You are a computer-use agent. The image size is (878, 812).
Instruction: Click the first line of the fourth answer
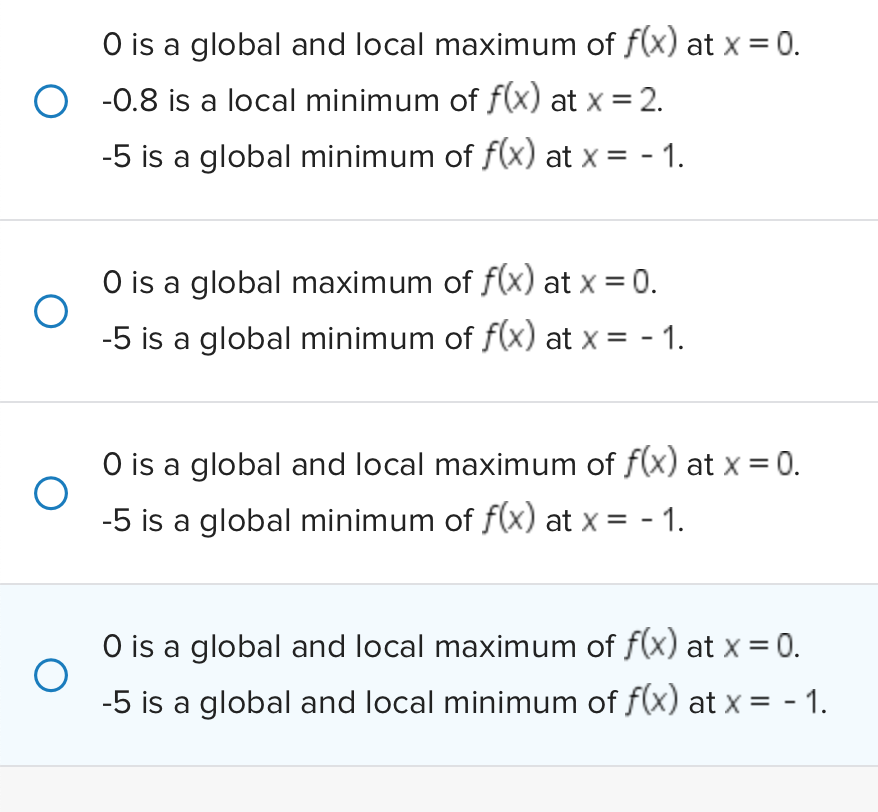[450, 646]
